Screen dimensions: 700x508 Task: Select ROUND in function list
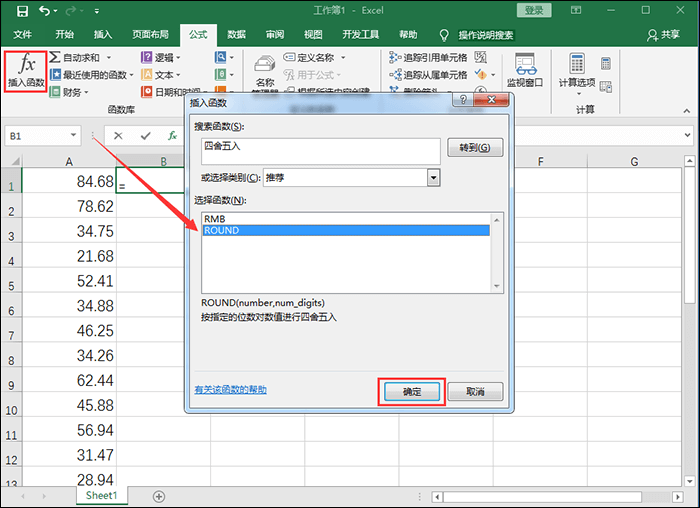coord(346,230)
